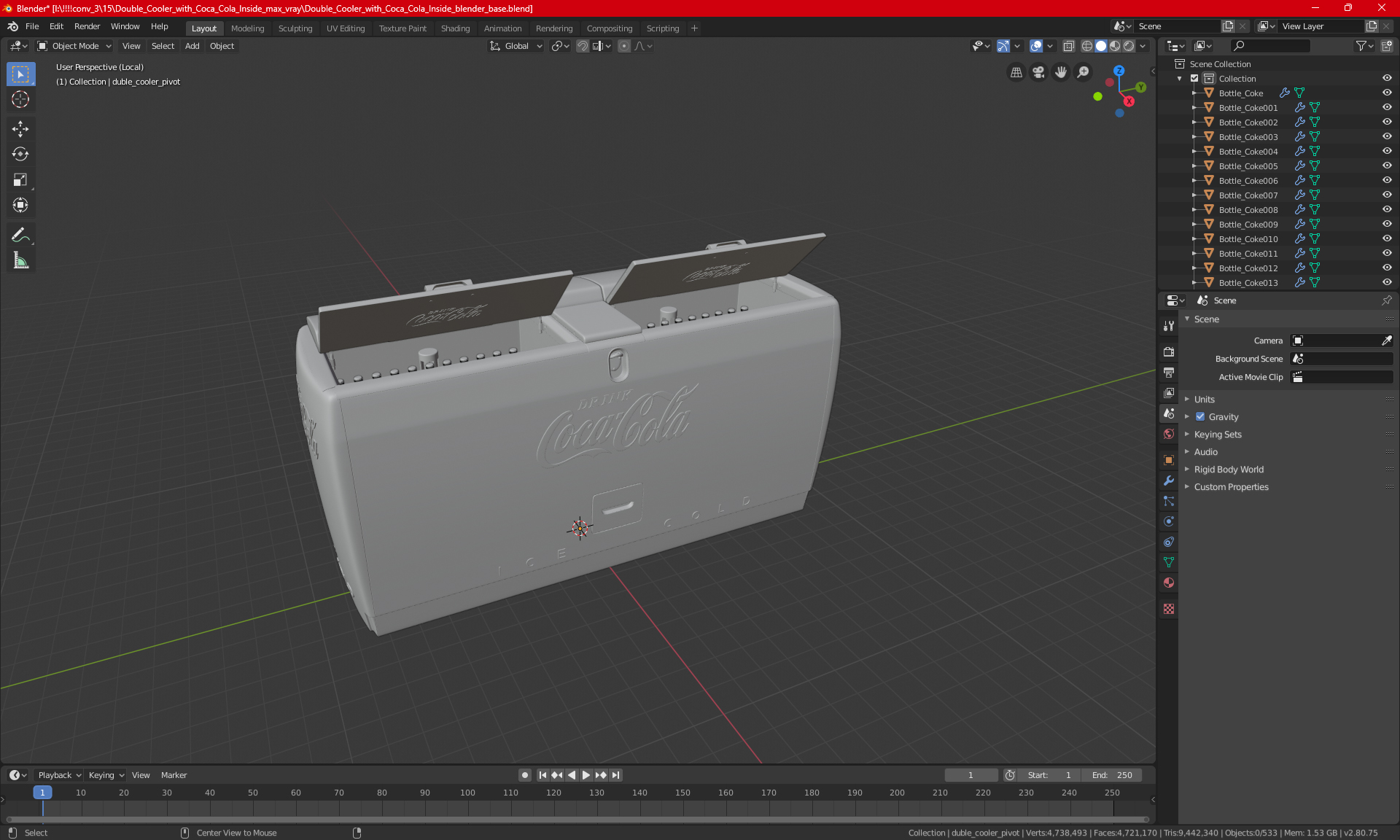
Task: Expand the Rigid Body World panel
Action: (1229, 470)
